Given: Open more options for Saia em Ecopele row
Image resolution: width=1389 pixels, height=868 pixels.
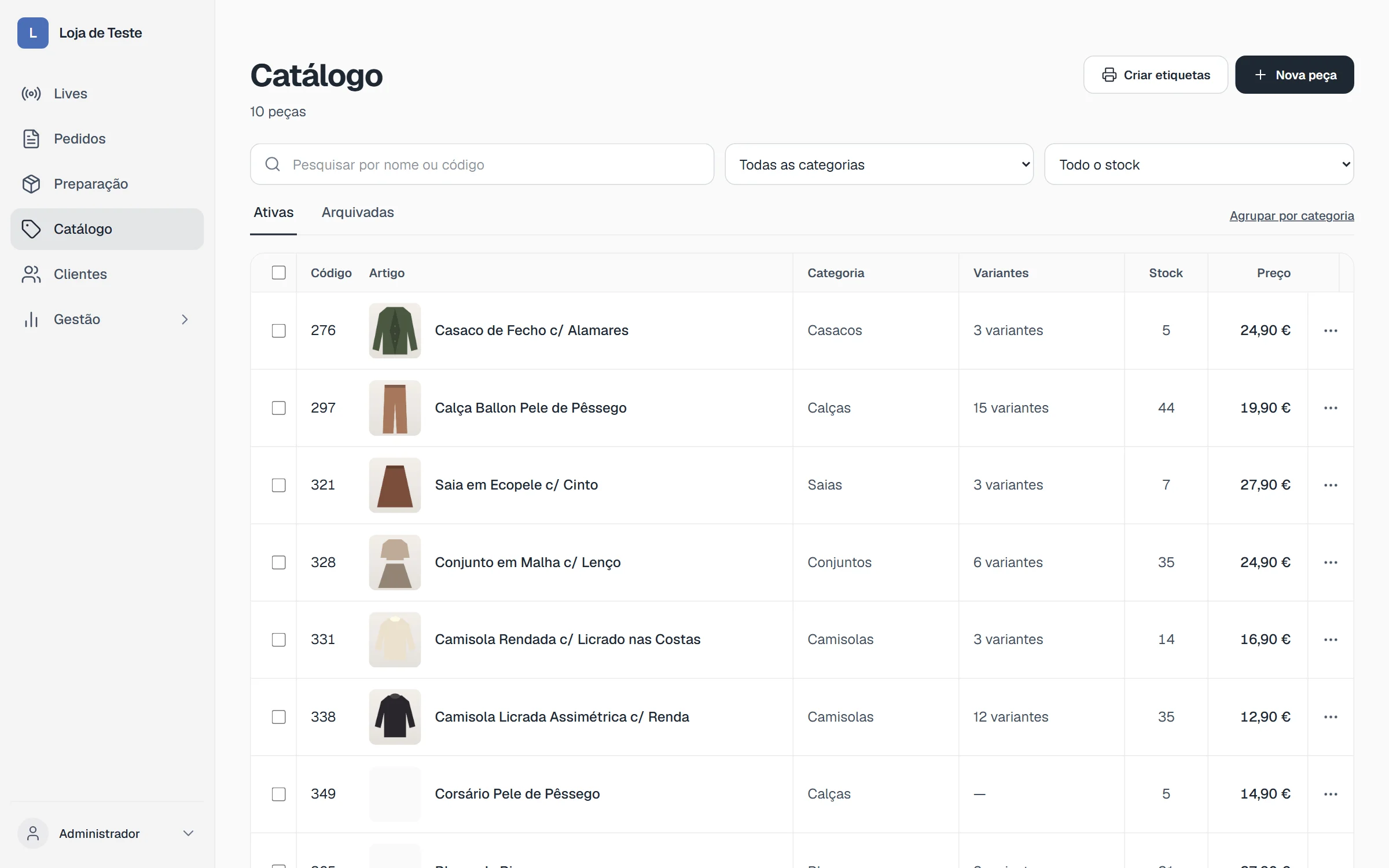Looking at the screenshot, I should pos(1331,485).
